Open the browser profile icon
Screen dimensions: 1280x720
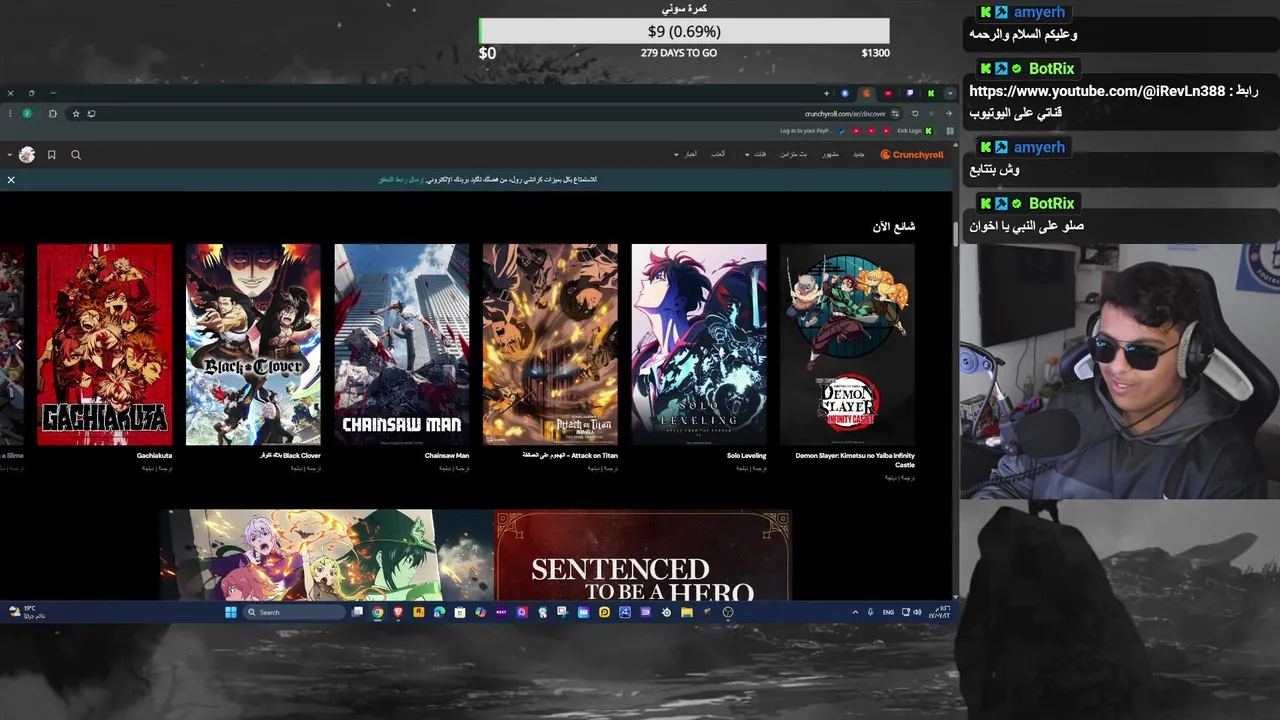[x=27, y=114]
